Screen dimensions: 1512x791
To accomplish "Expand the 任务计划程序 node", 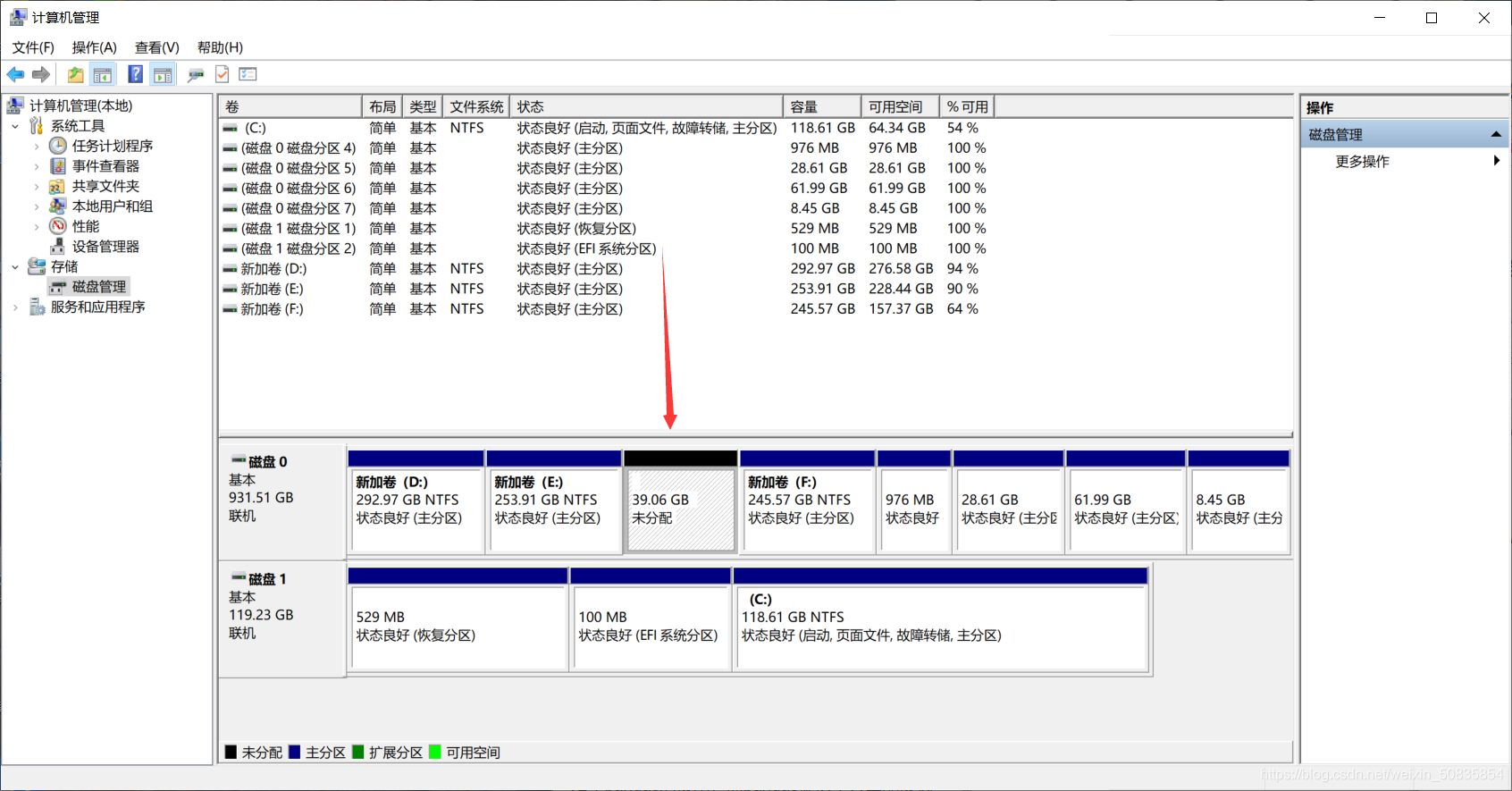I will pos(37,146).
